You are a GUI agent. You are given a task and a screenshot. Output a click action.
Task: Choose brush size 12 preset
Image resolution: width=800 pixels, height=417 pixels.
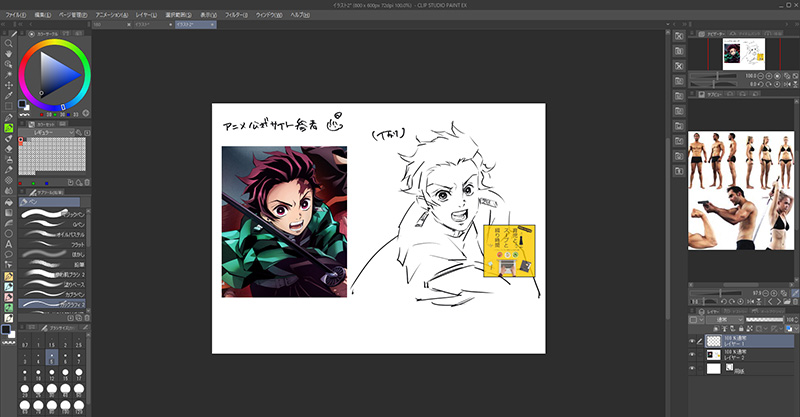[52, 374]
